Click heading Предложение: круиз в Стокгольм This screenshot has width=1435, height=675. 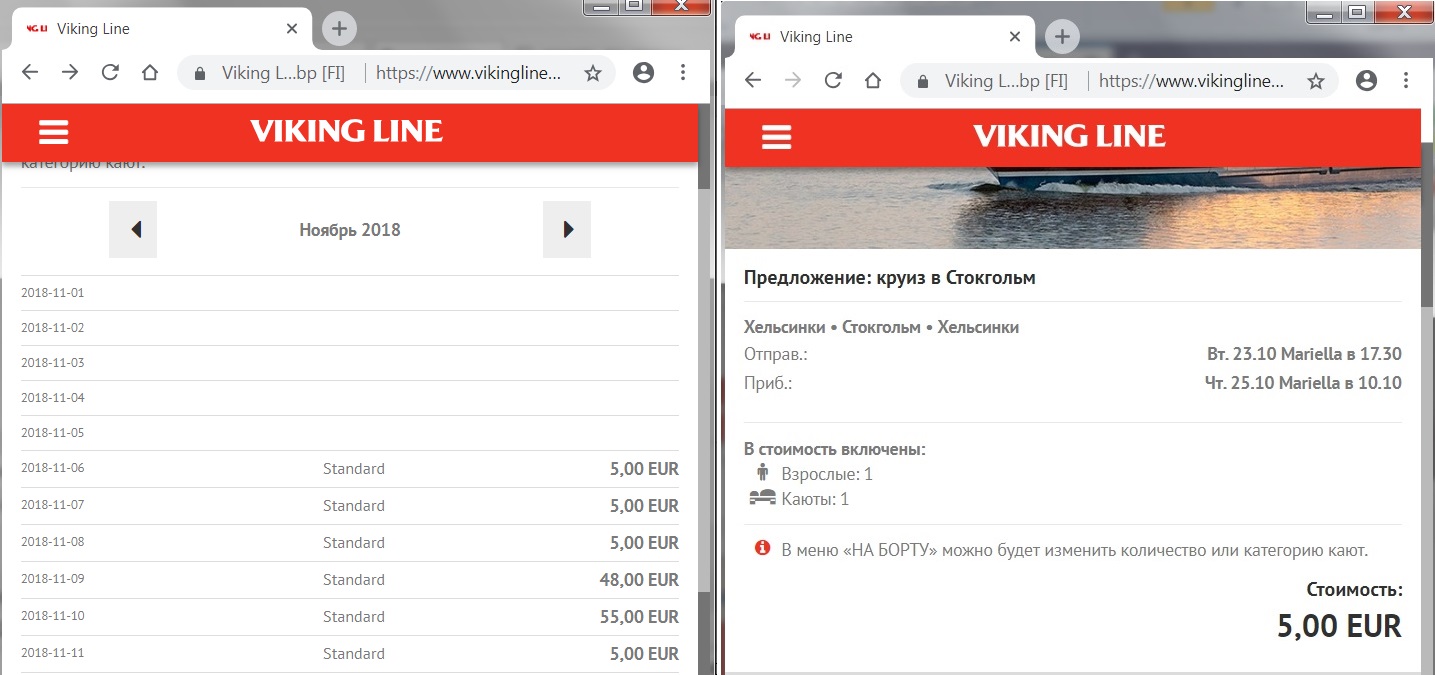coord(890,278)
